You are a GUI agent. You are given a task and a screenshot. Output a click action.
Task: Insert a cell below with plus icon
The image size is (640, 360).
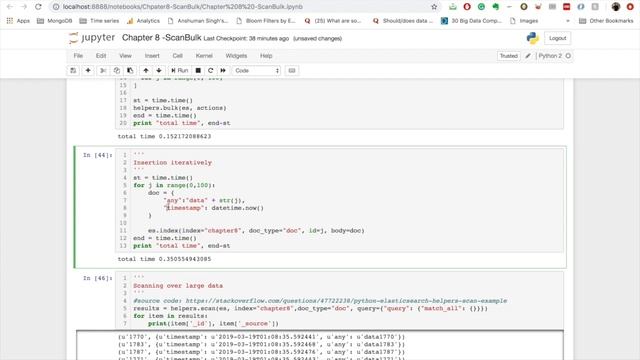88,71
